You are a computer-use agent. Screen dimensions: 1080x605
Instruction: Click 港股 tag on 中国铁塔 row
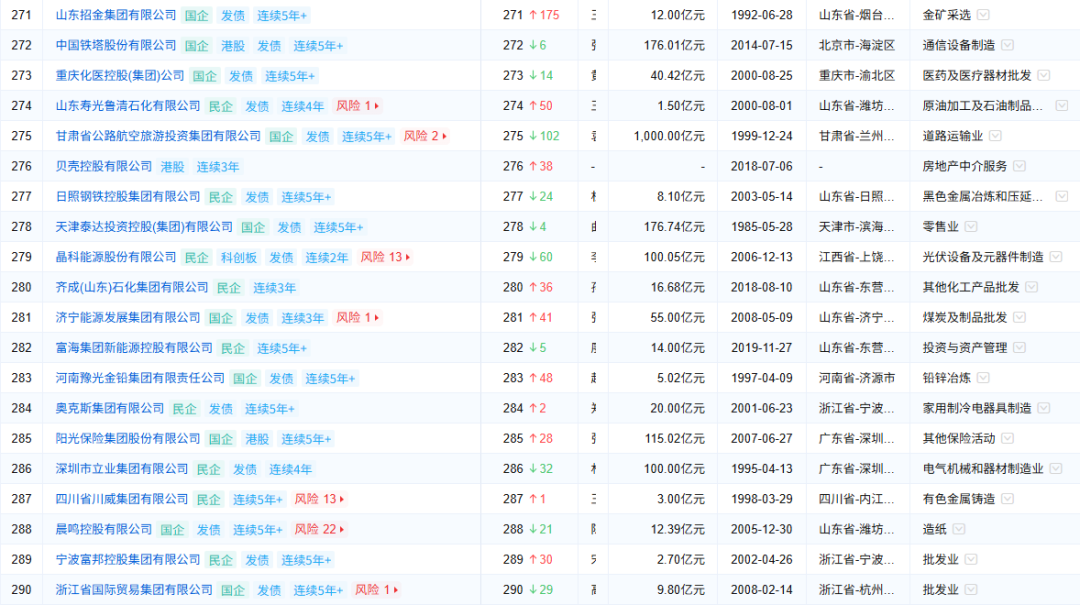coord(233,45)
